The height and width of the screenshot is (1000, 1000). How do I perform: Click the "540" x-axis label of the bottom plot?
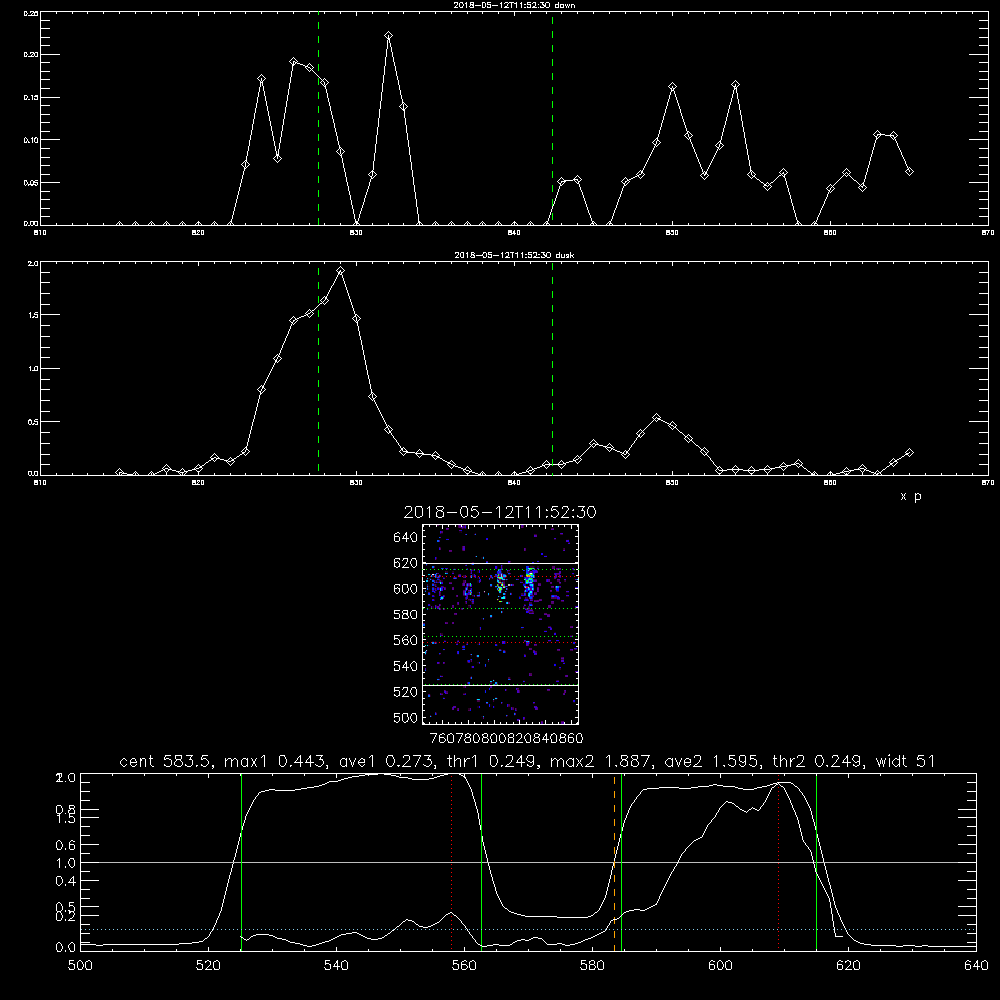coord(336,966)
